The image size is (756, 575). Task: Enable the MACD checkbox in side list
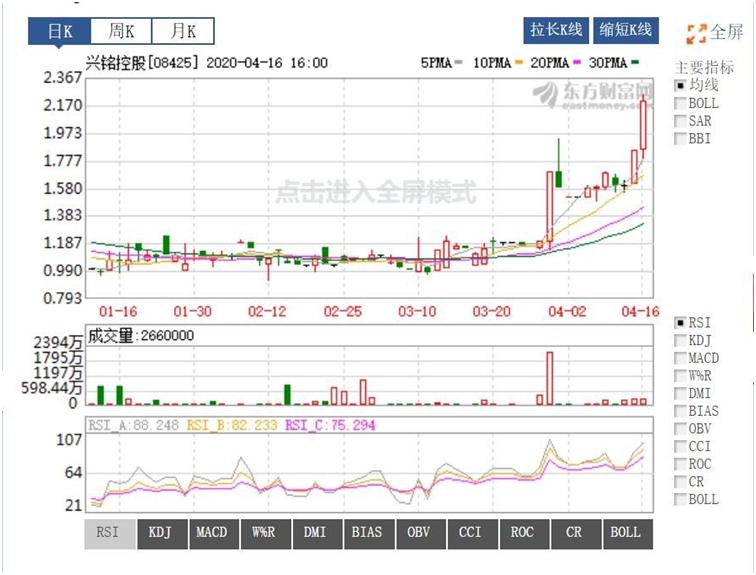coord(680,358)
